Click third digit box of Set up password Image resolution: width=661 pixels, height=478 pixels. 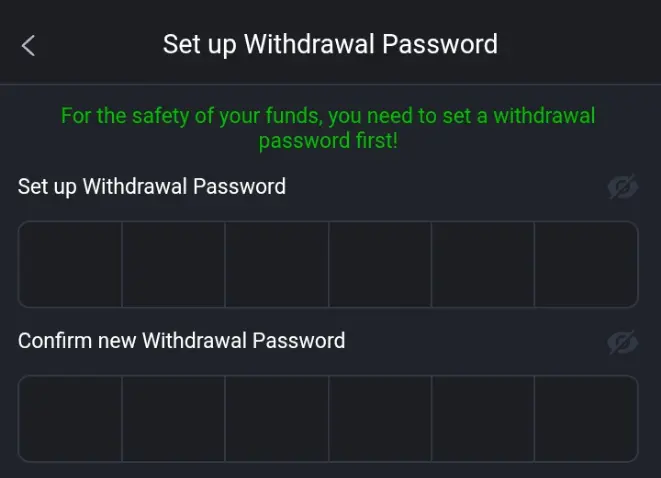coord(277,264)
